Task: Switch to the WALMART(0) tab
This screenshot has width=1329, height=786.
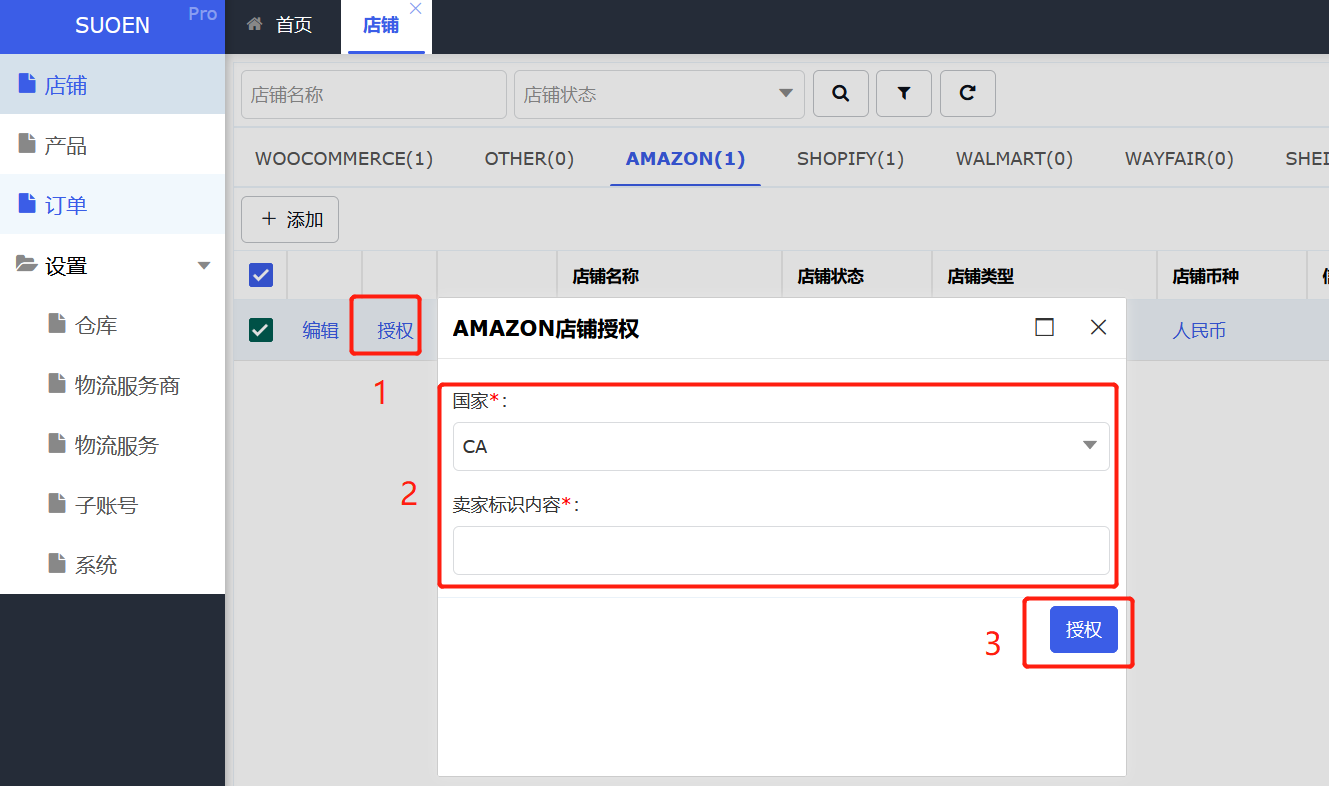Action: (x=1014, y=159)
